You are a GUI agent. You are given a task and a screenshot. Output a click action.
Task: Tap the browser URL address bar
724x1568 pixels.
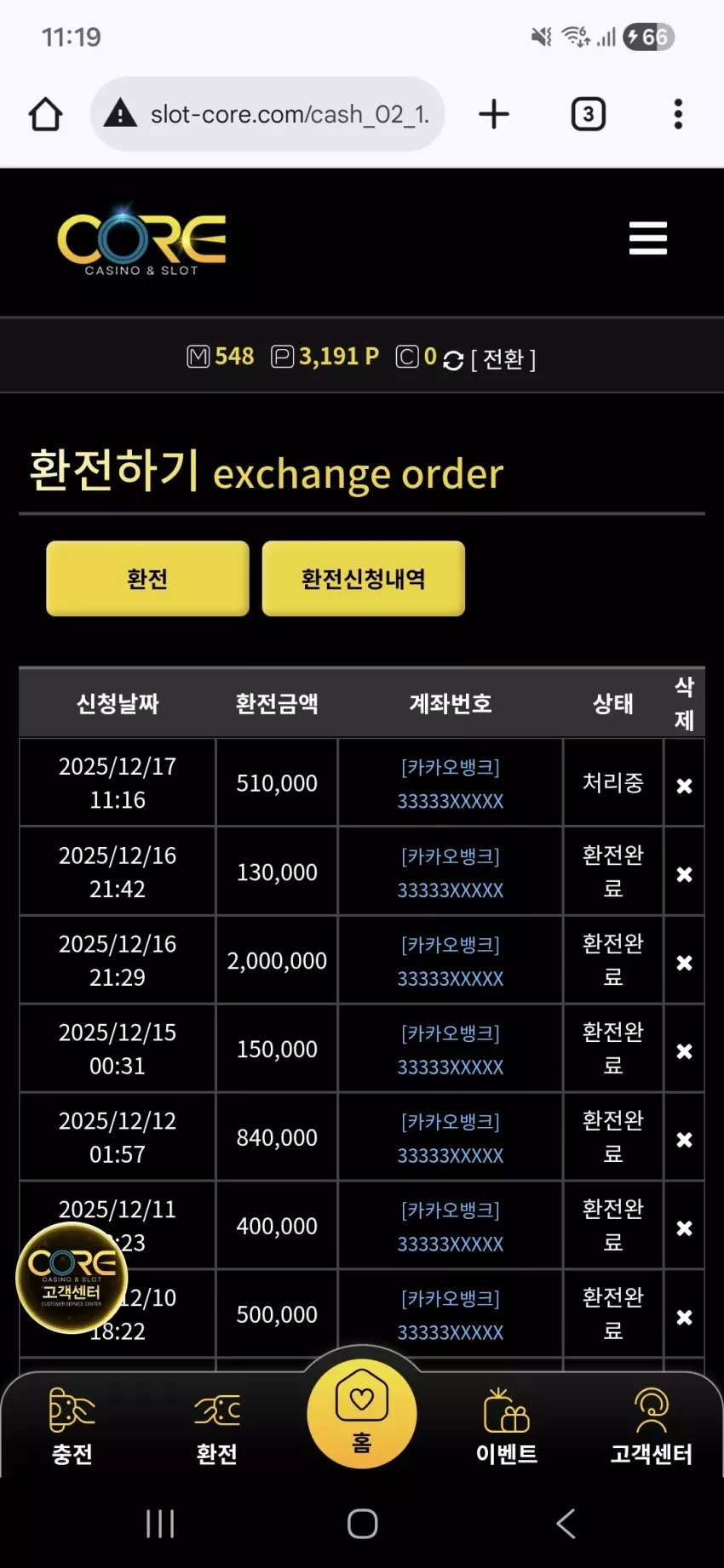[267, 114]
